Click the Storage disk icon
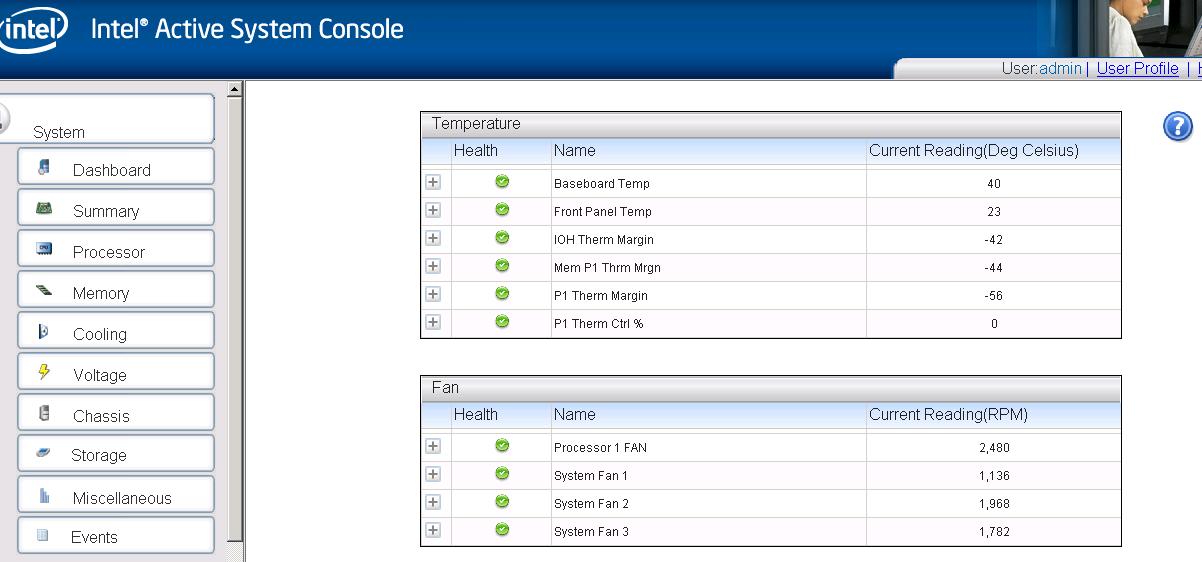 pyautogui.click(x=44, y=453)
